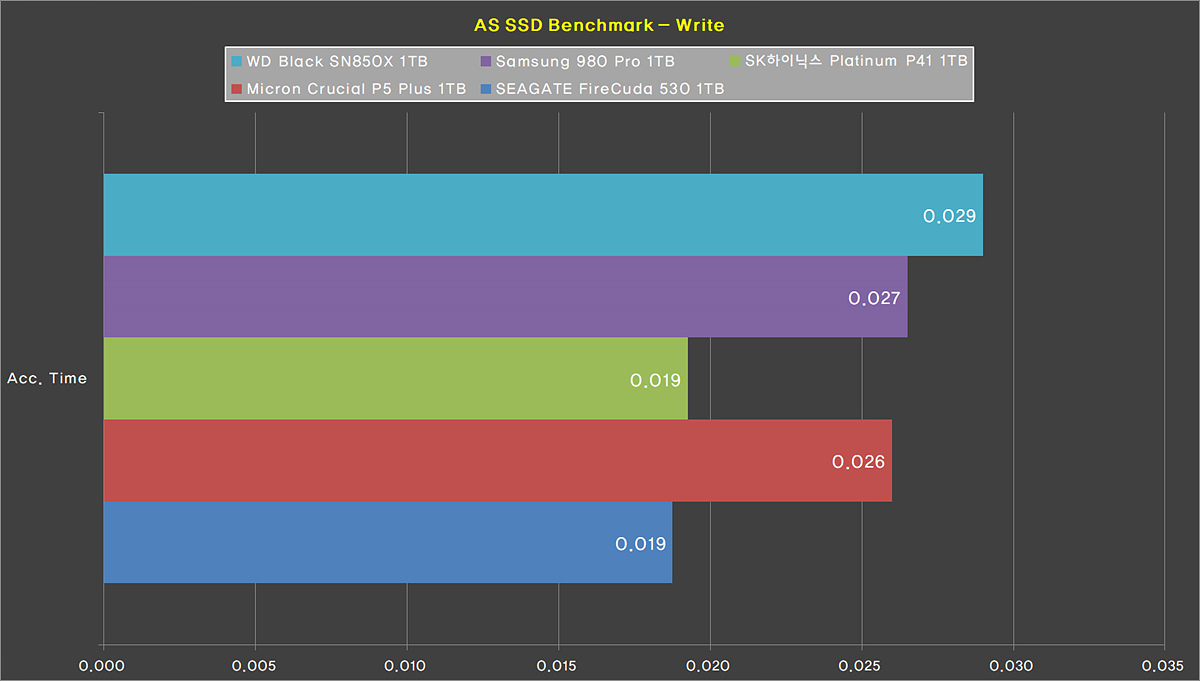Screen dimensions: 1200x681
Task: Click the Acc. Time axis label
Action: (x=47, y=379)
